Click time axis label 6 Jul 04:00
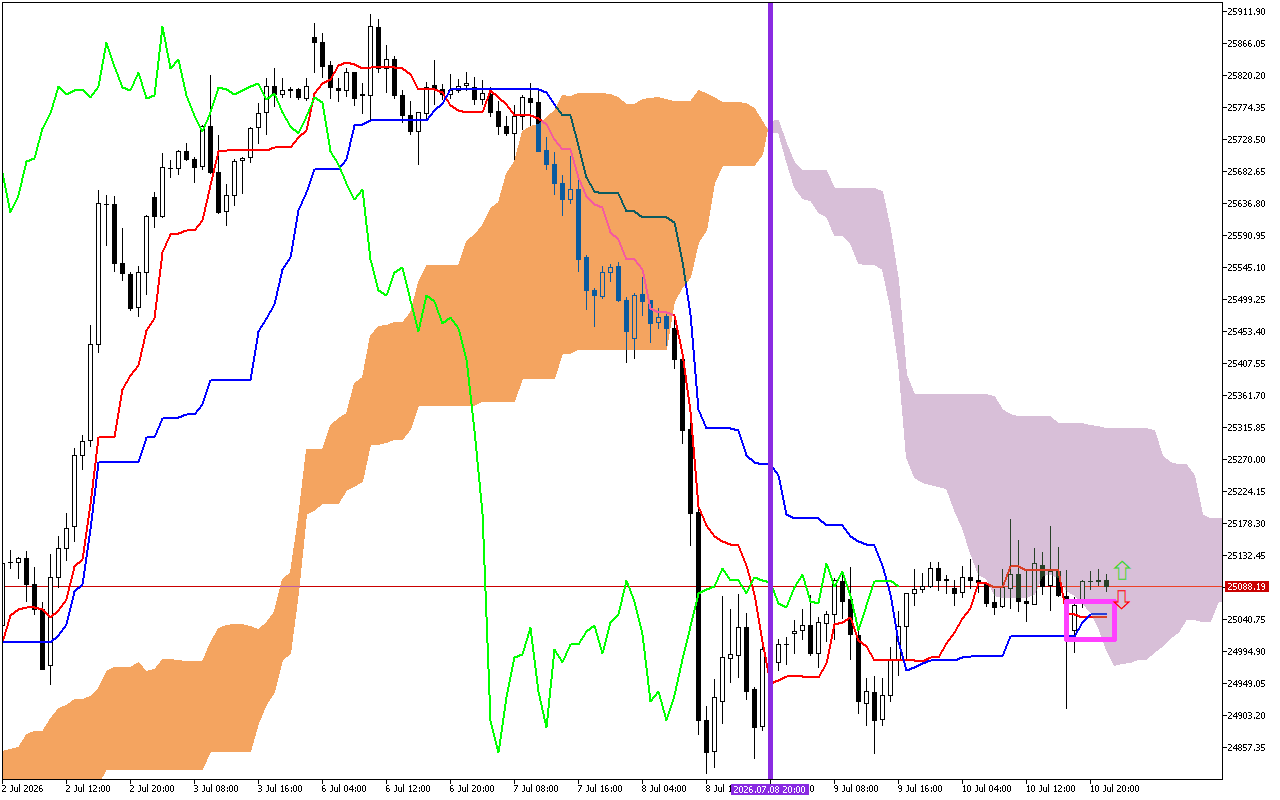This screenshot has width=1280, height=800. (x=344, y=788)
